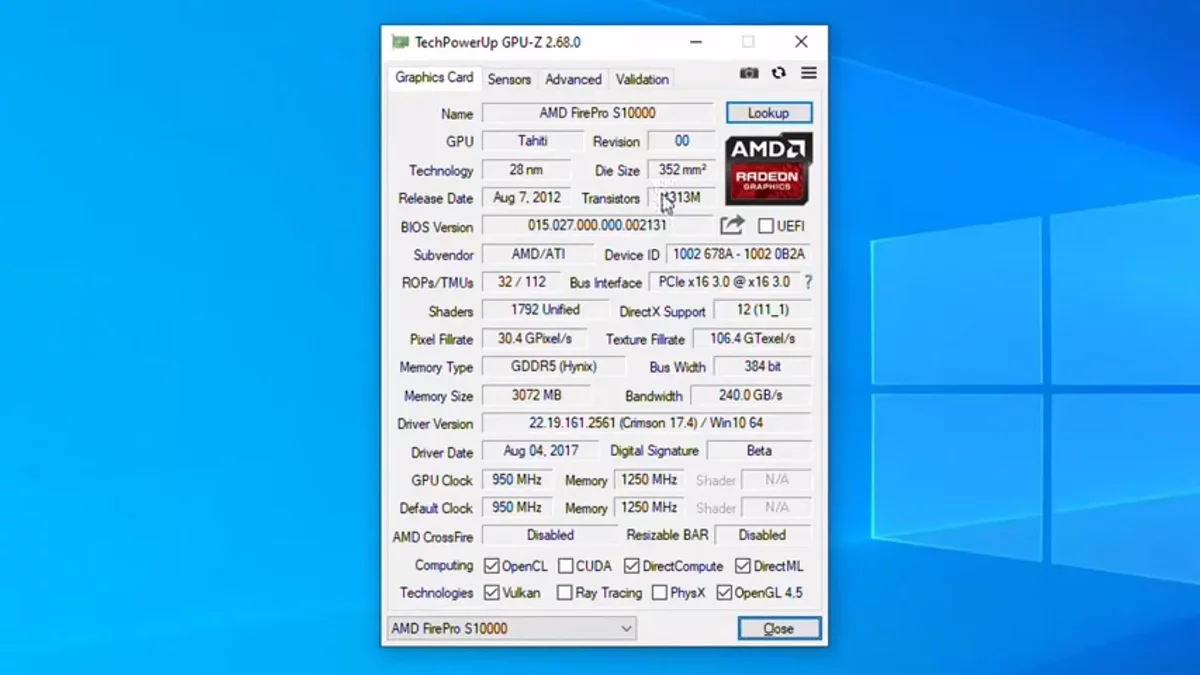The height and width of the screenshot is (675, 1200).
Task: Click the screenshot camera icon
Action: pos(748,73)
